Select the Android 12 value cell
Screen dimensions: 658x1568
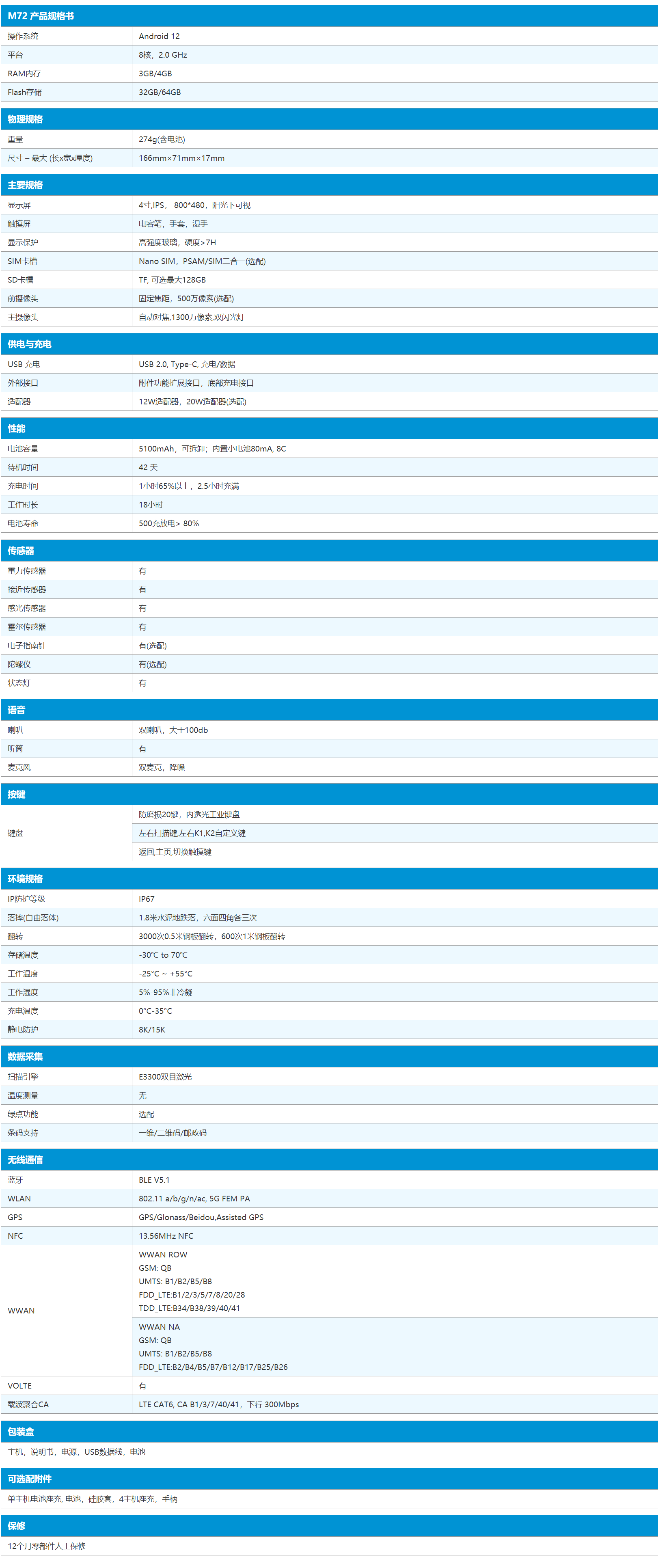159,36
